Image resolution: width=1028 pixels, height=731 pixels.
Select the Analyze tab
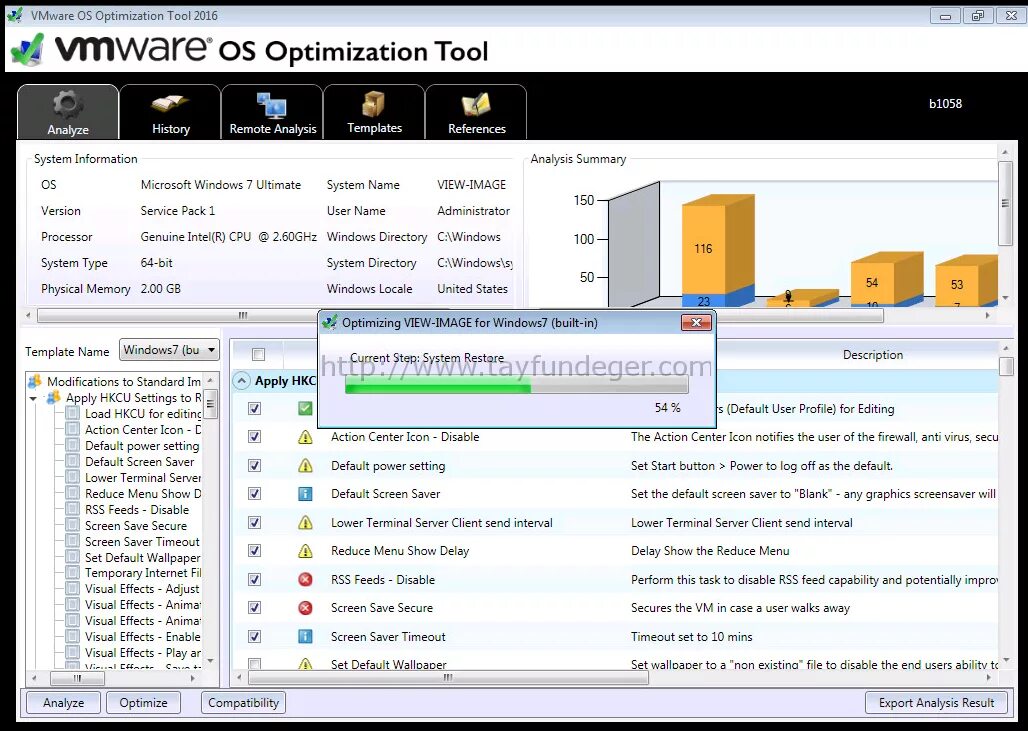(x=68, y=111)
